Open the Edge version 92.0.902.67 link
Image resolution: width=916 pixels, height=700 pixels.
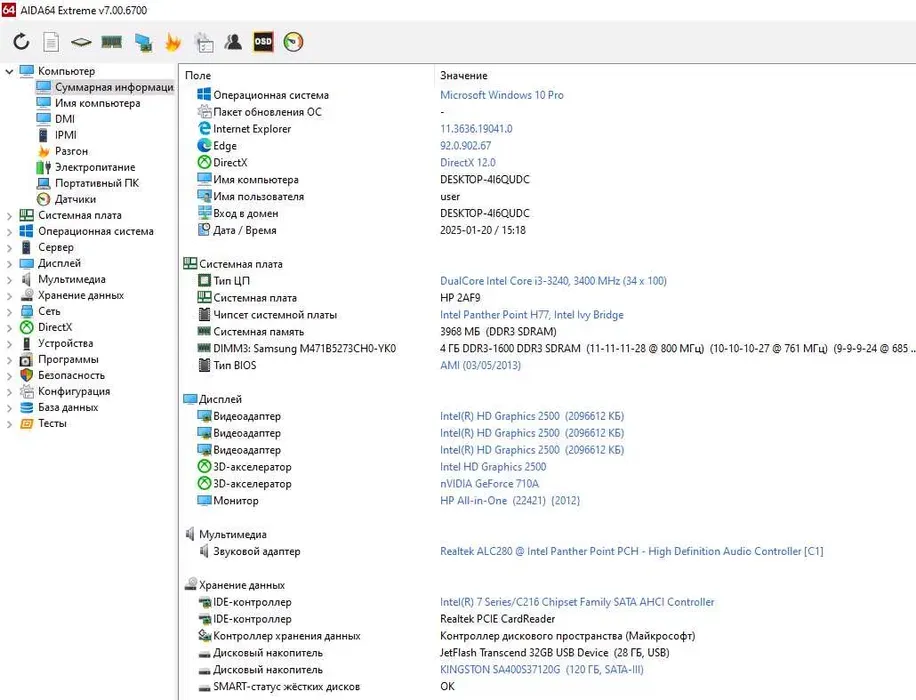coord(466,145)
